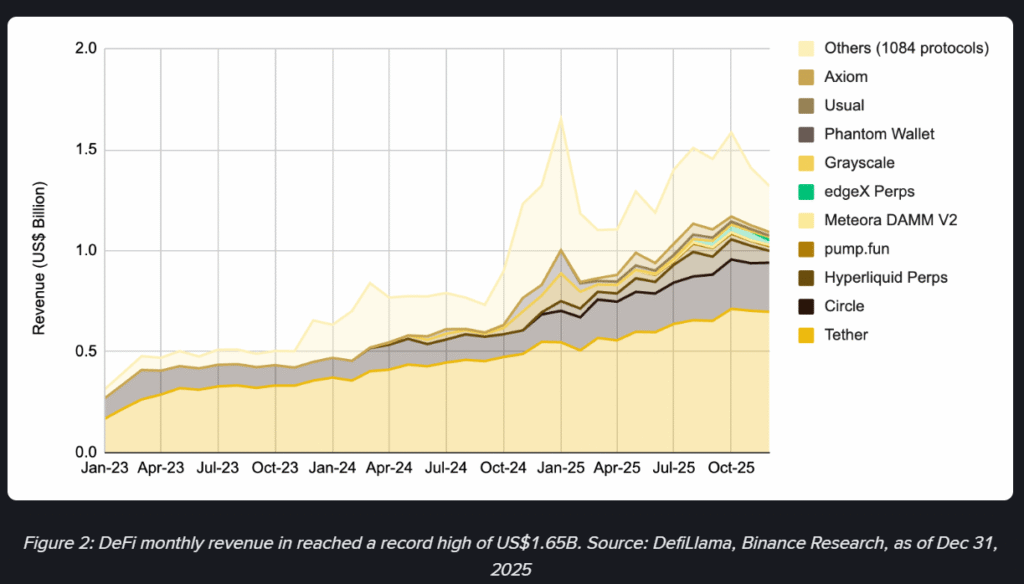Click the 1.5 y-axis tick label
This screenshot has height=584, width=1024.
point(87,150)
